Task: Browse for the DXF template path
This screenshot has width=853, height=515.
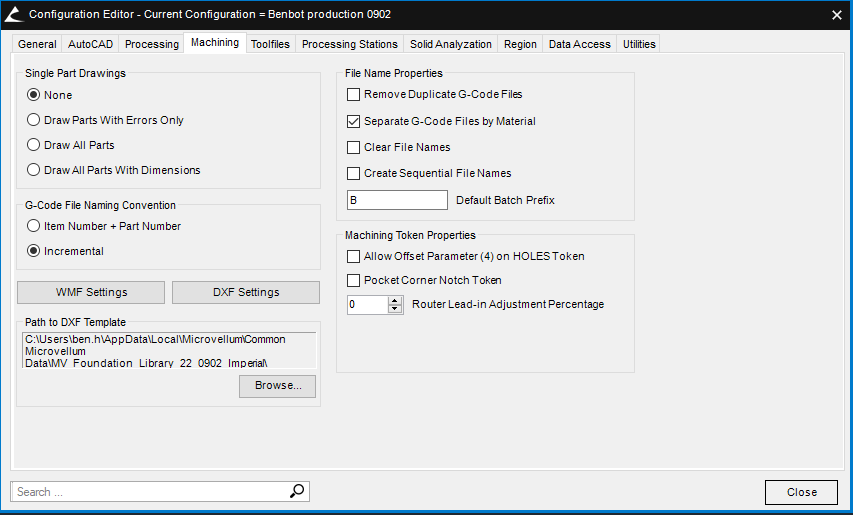Action: click(277, 386)
